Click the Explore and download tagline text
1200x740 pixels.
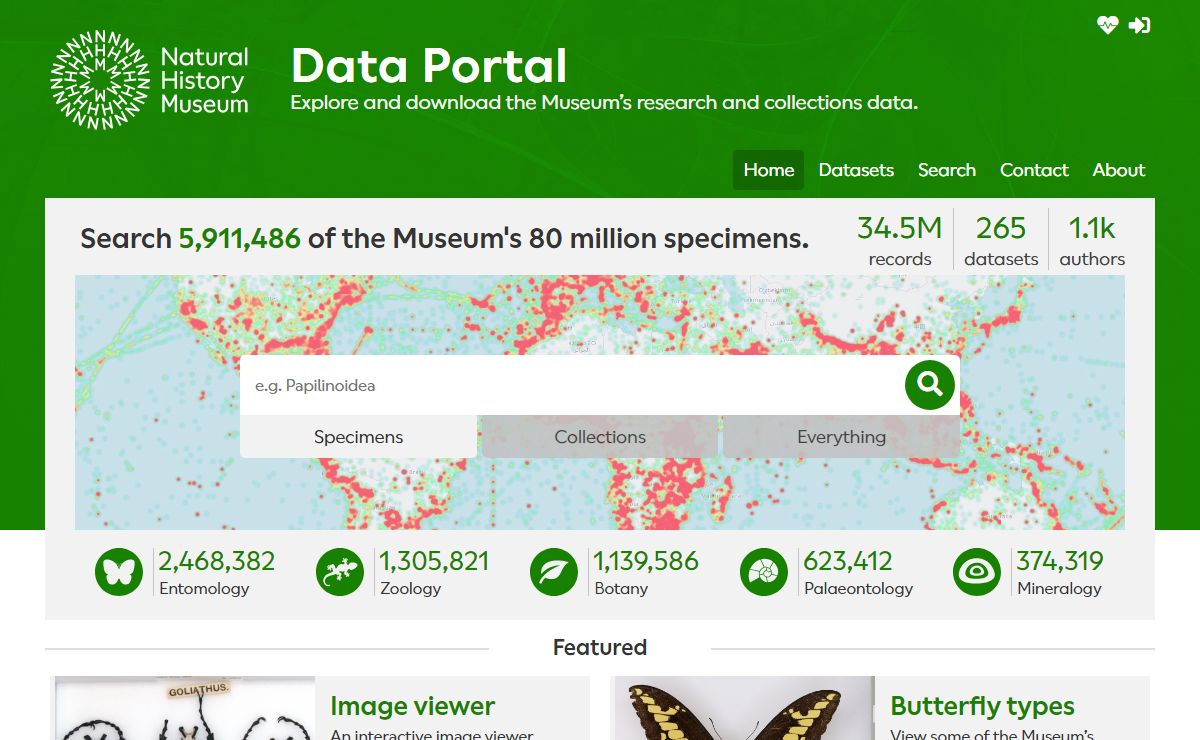point(604,102)
